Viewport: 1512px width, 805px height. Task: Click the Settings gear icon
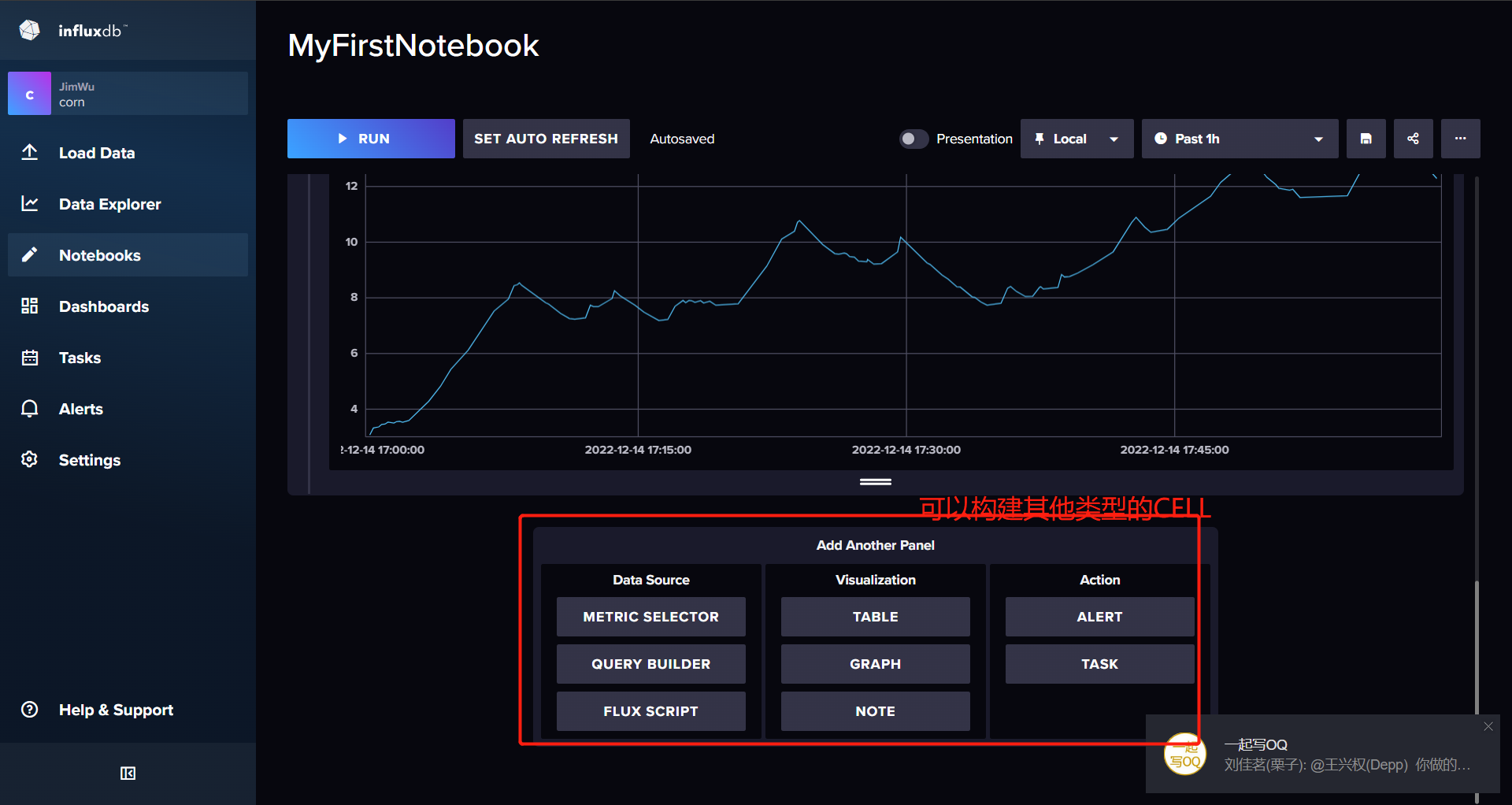[30, 459]
